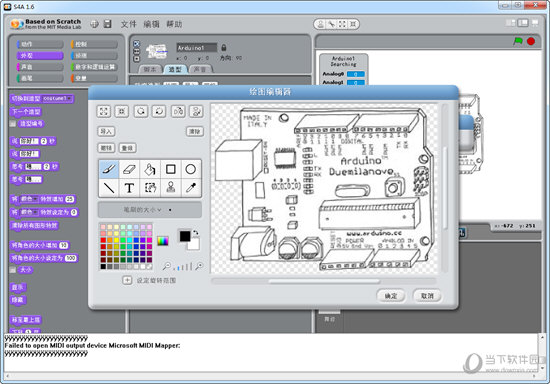Select the text T tool
This screenshot has height=384, width=550.
[x=129, y=188]
